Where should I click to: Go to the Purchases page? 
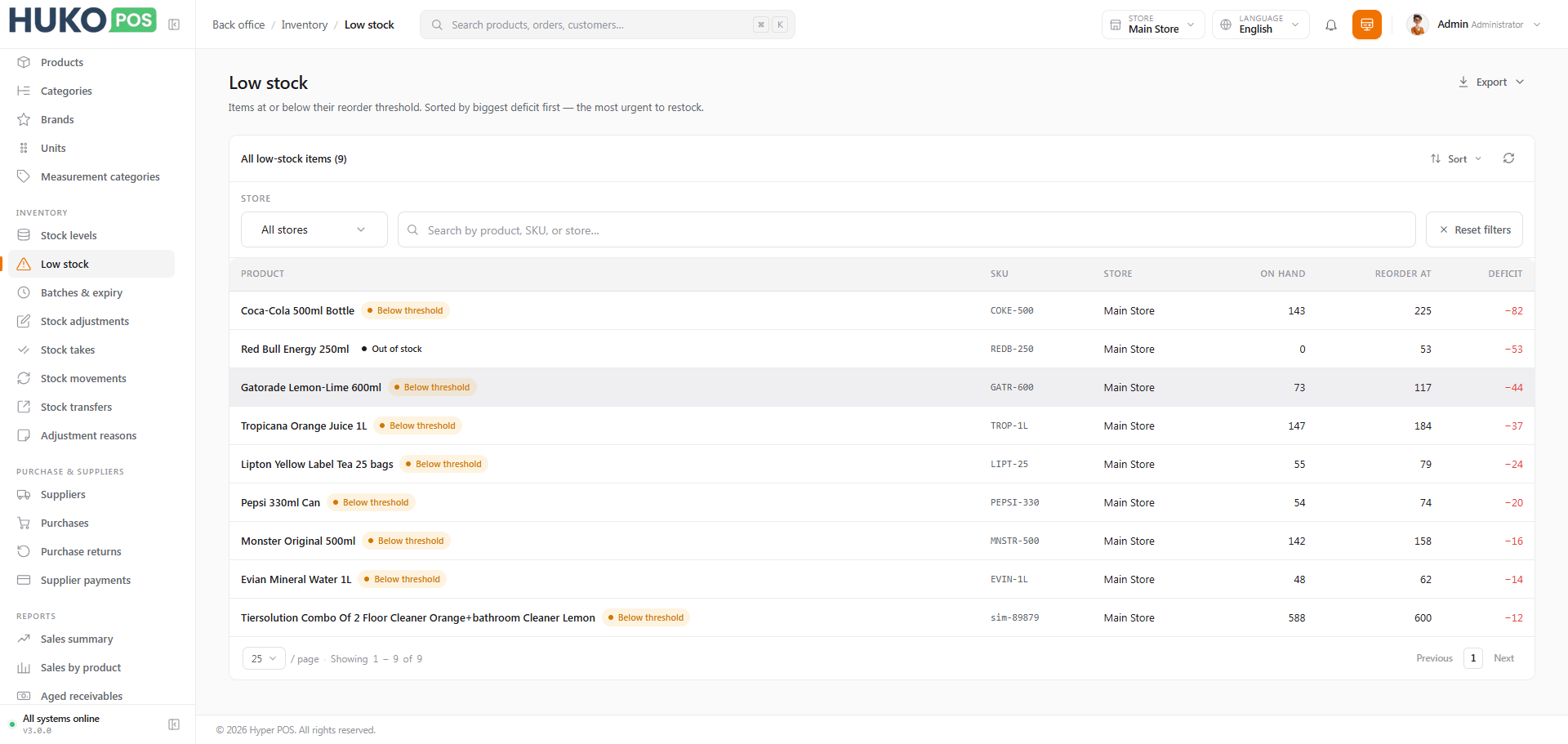[65, 523]
